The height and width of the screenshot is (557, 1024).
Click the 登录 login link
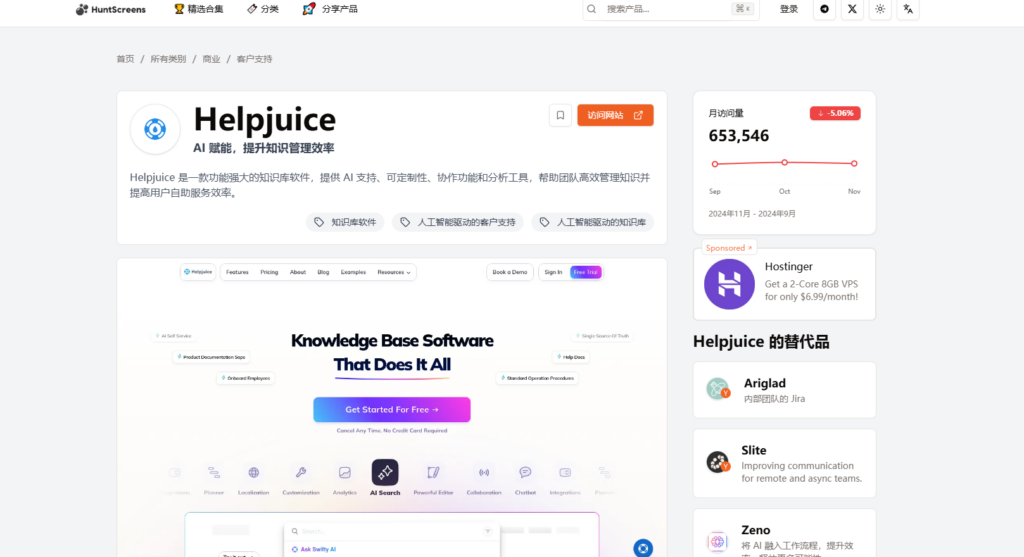coord(789,9)
